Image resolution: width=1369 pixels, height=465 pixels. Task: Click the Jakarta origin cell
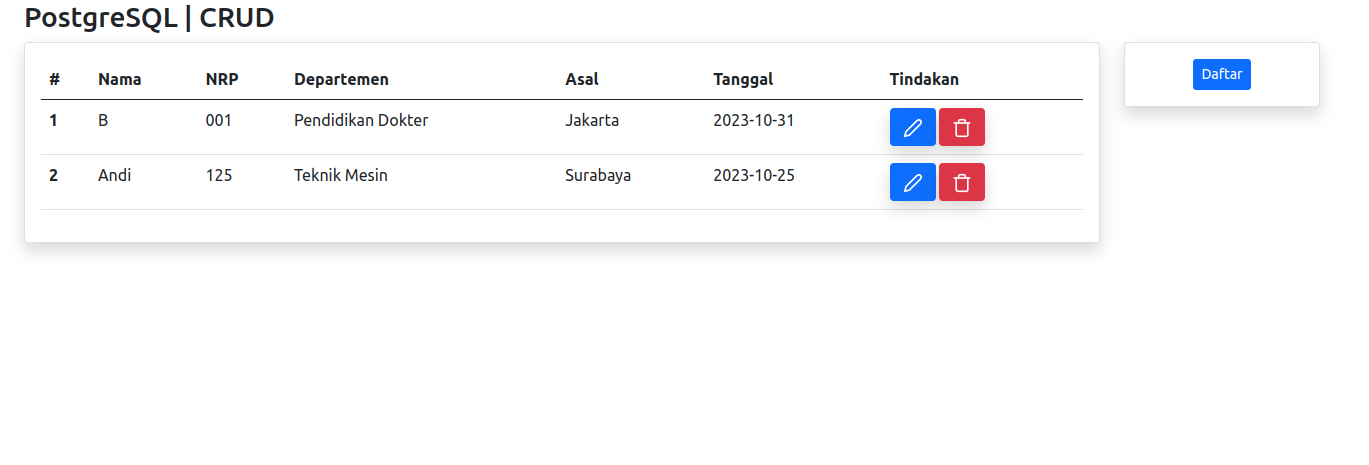point(592,120)
